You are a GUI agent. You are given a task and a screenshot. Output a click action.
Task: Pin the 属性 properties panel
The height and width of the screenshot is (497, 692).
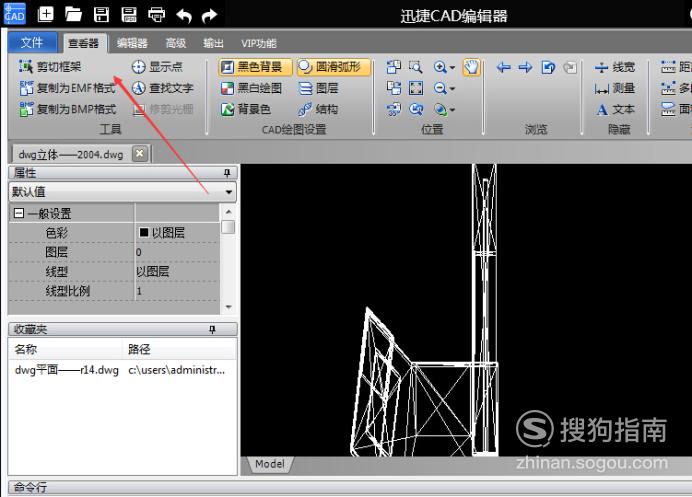pos(227,173)
